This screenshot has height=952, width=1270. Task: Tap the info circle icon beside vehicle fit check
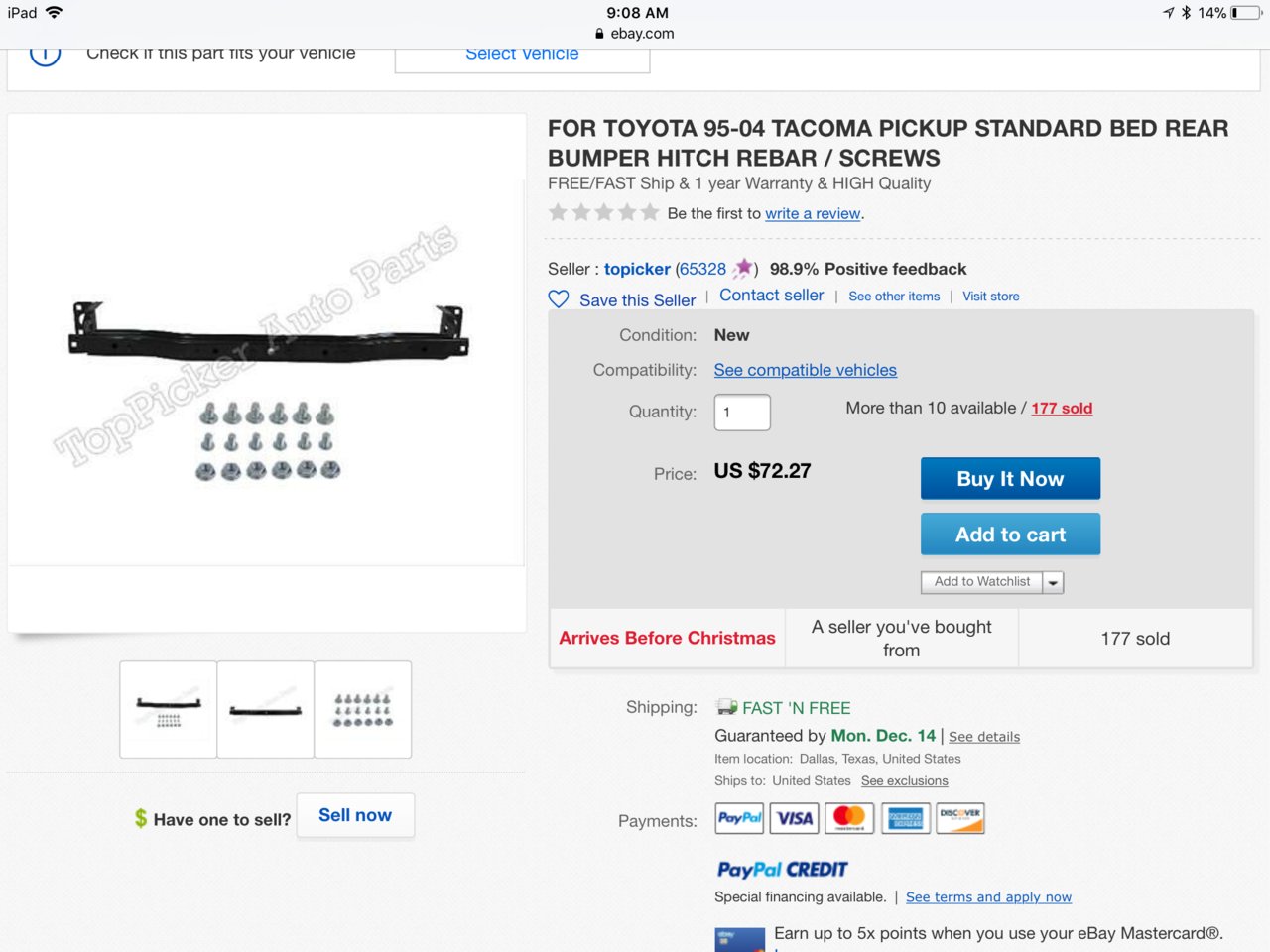coord(45,55)
